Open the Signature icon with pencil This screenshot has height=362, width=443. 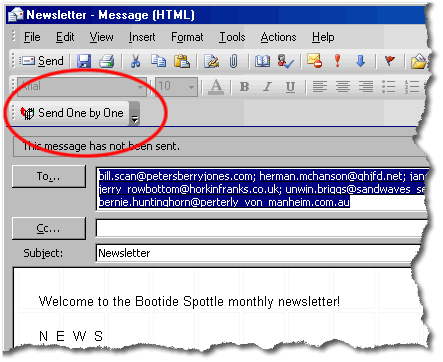tap(212, 61)
